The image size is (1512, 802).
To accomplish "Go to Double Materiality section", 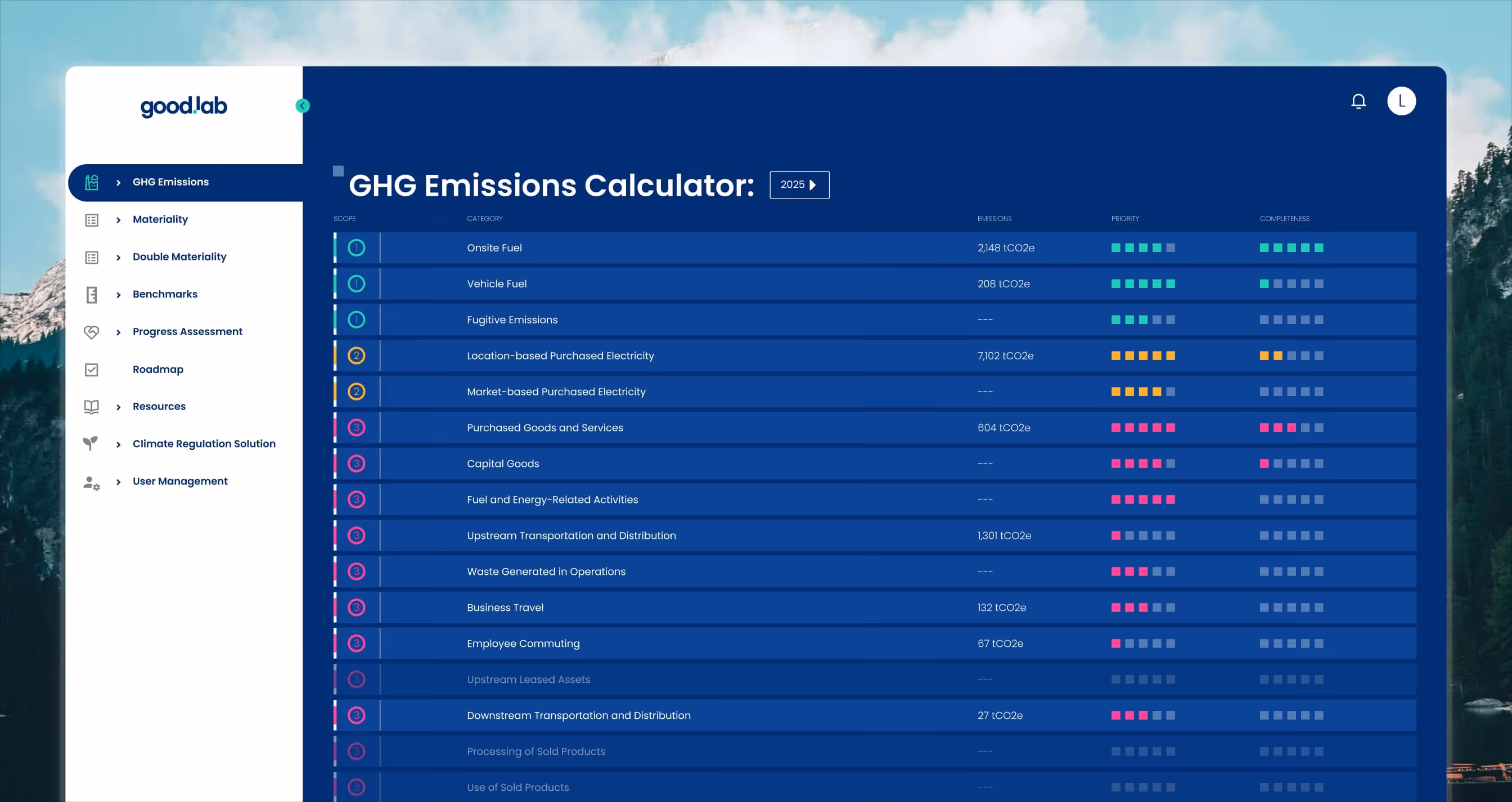I will click(x=179, y=257).
